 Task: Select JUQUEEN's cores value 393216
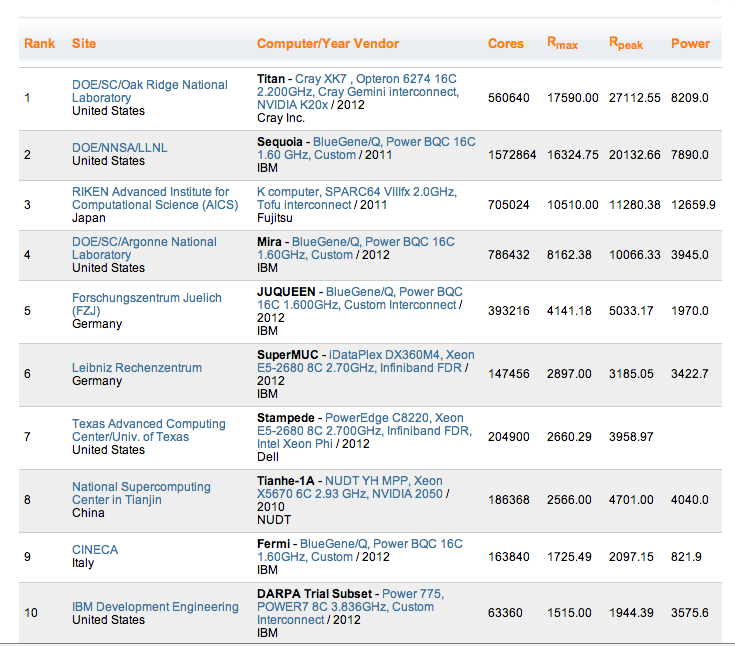[x=509, y=311]
